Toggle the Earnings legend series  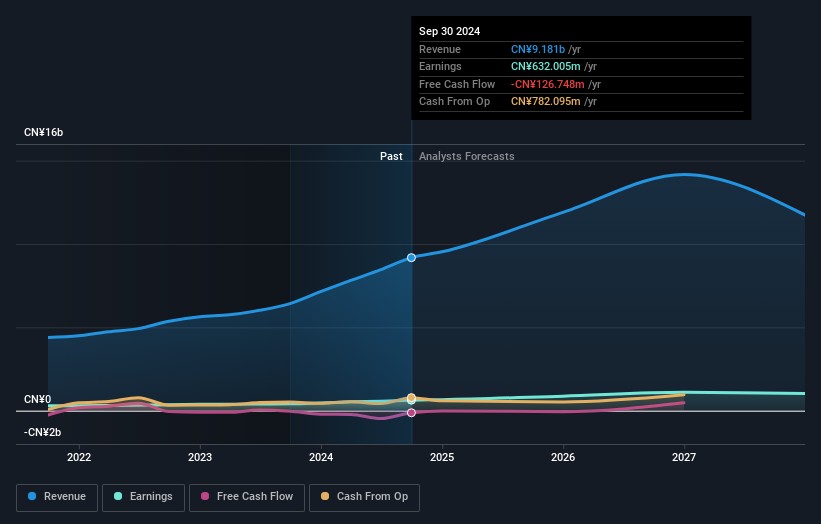pos(143,497)
